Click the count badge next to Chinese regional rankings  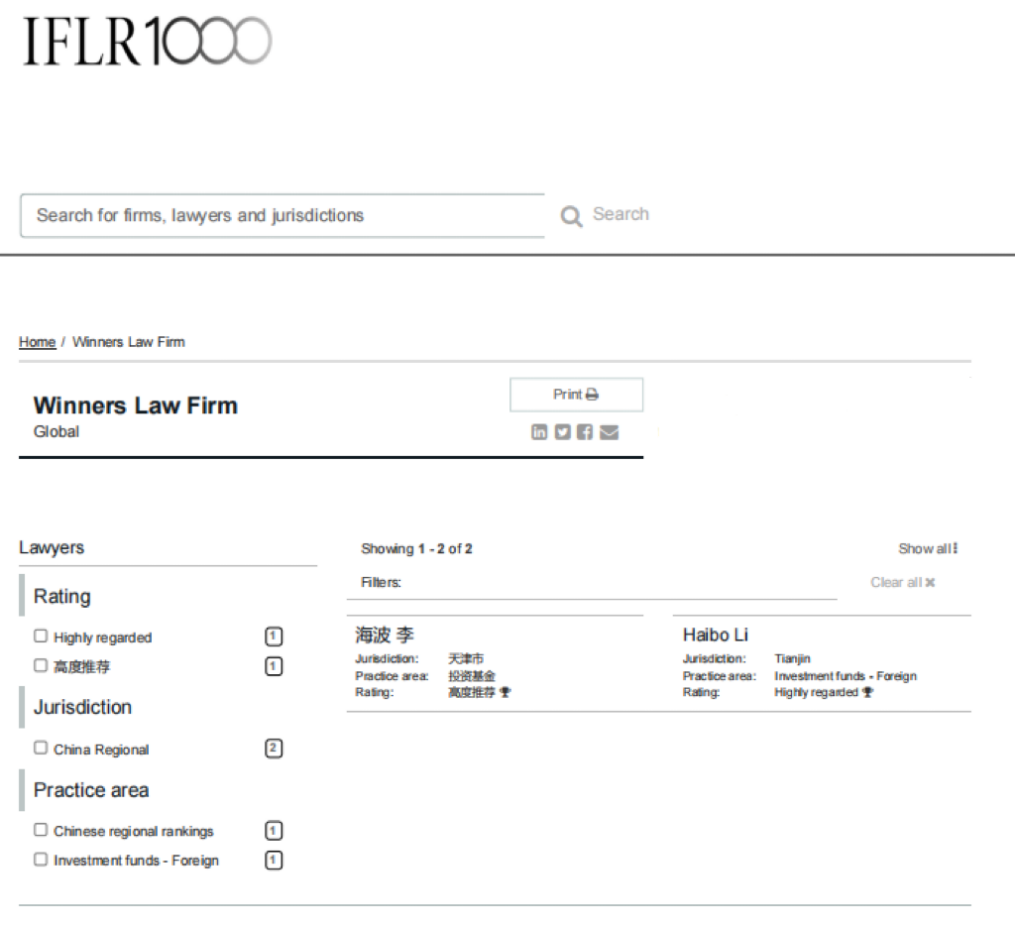point(274,831)
